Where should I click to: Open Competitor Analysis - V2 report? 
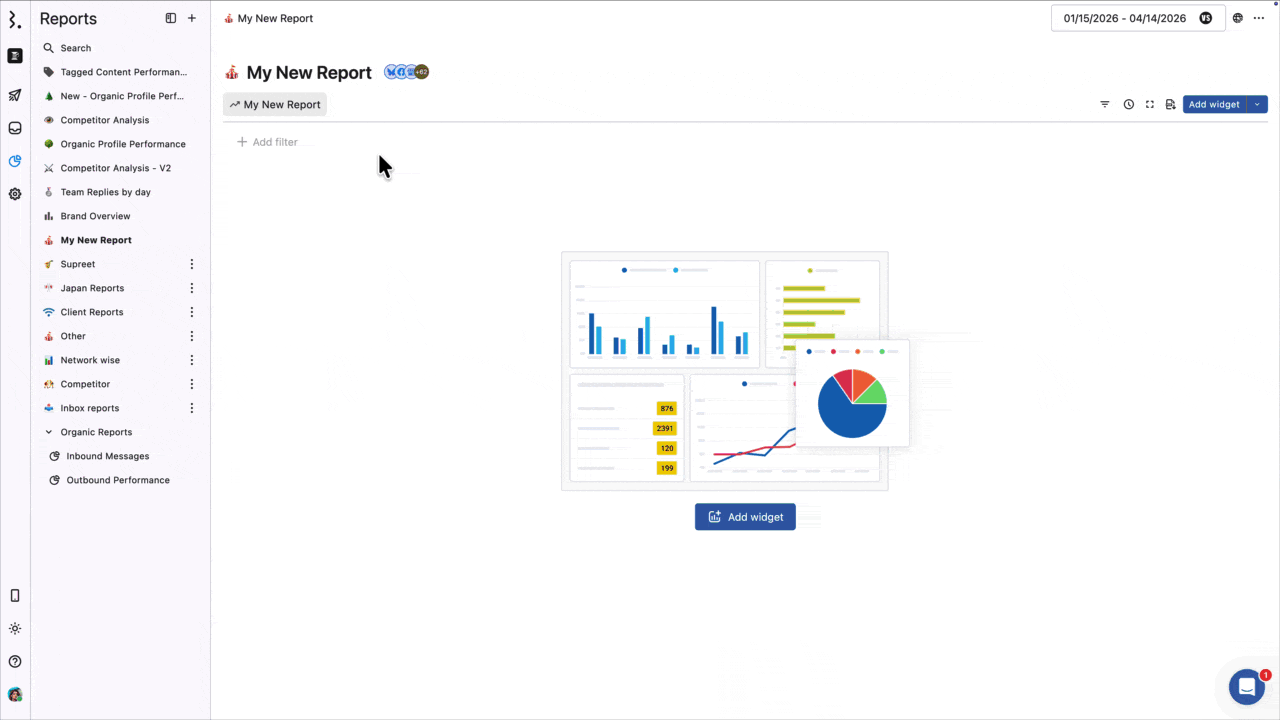point(115,168)
